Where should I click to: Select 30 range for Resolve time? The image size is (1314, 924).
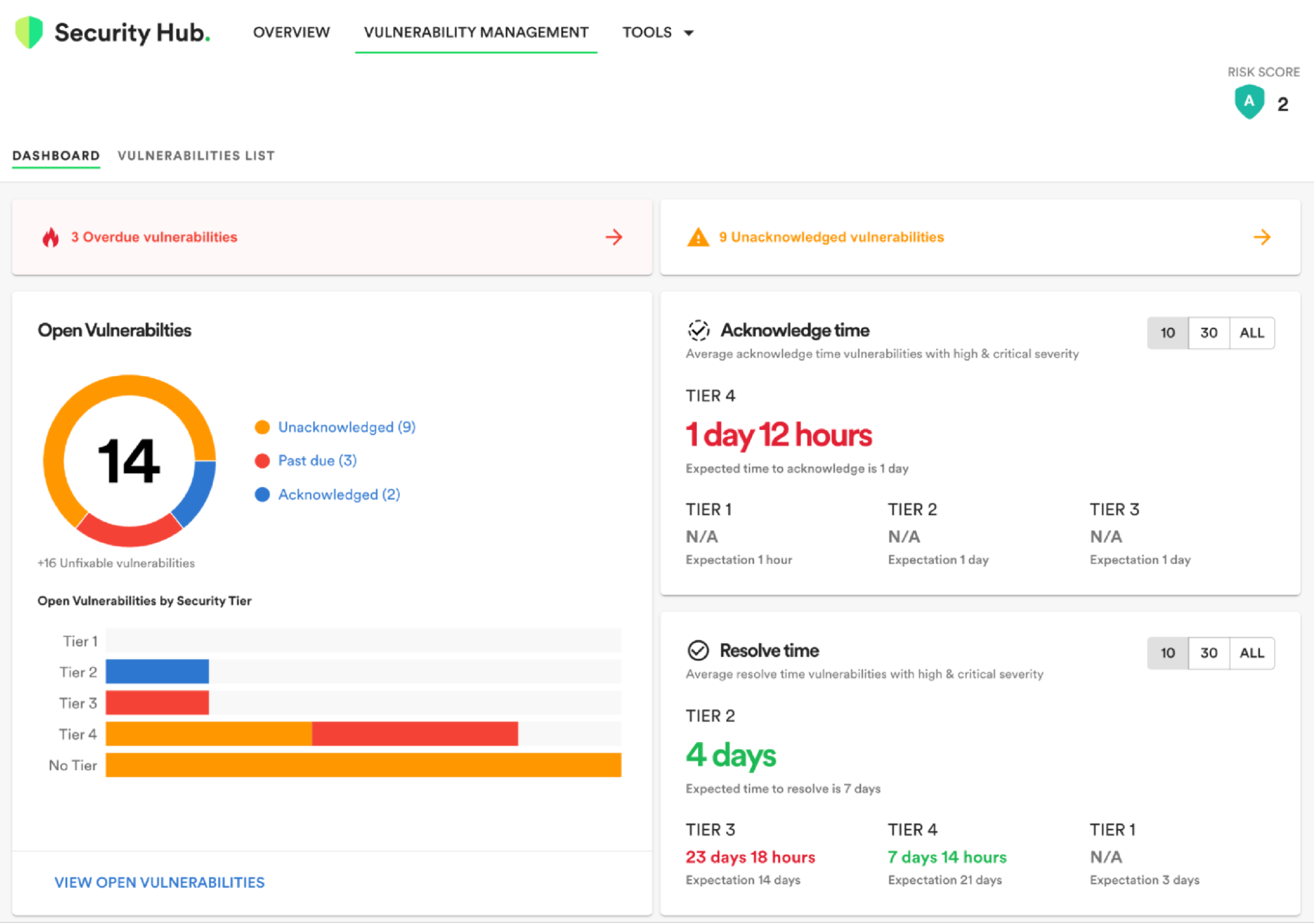point(1208,653)
